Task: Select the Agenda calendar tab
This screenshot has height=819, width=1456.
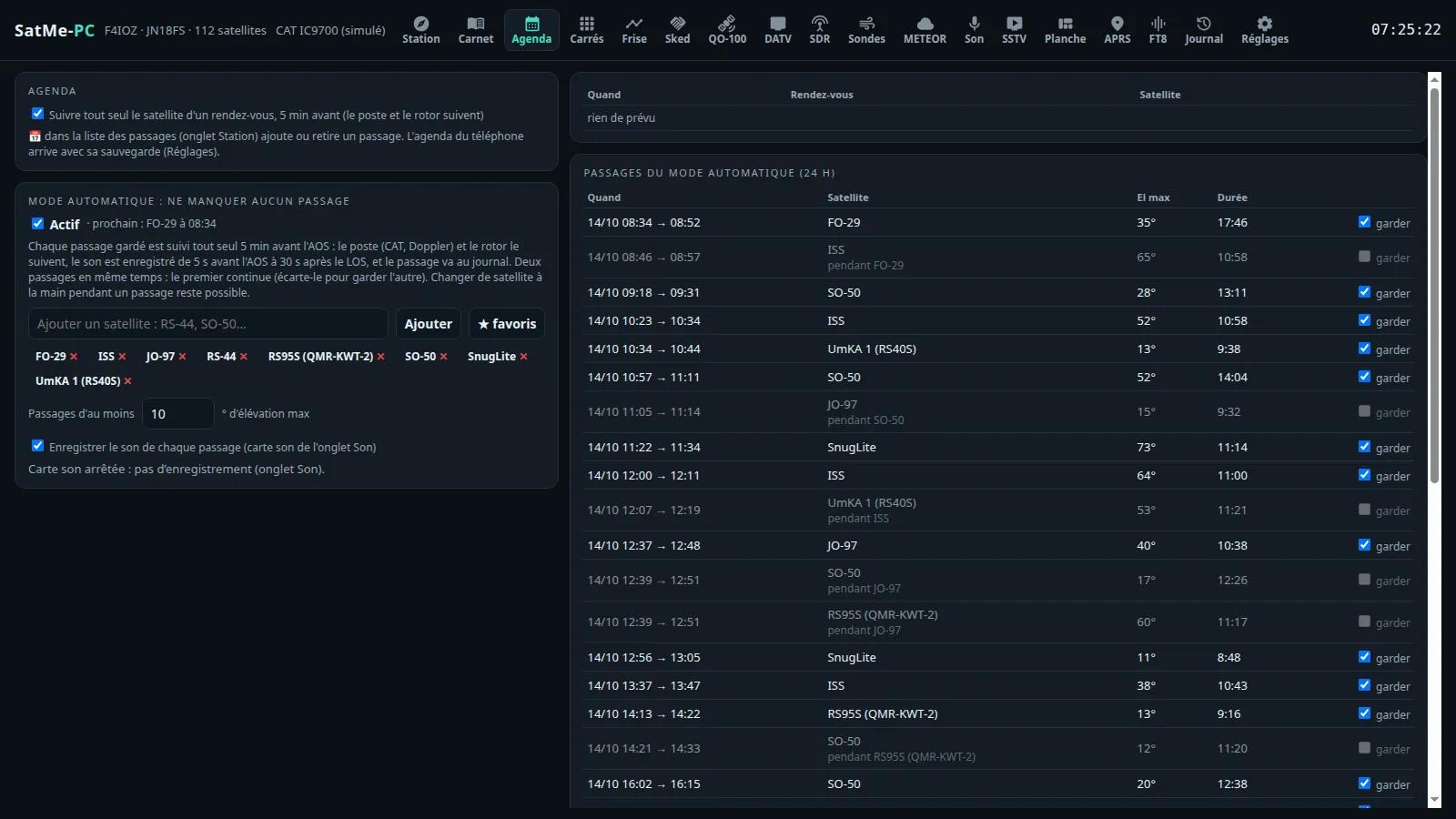Action: pyautogui.click(x=531, y=30)
